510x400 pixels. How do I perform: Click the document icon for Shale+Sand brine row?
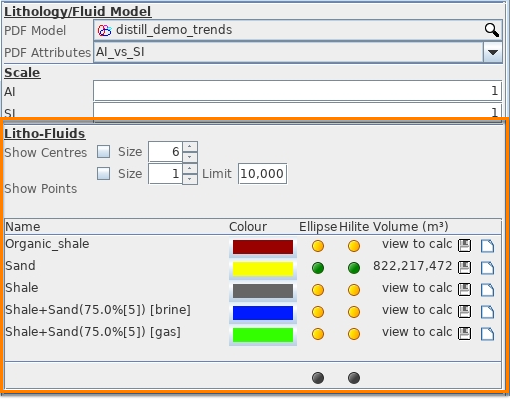[x=487, y=312]
